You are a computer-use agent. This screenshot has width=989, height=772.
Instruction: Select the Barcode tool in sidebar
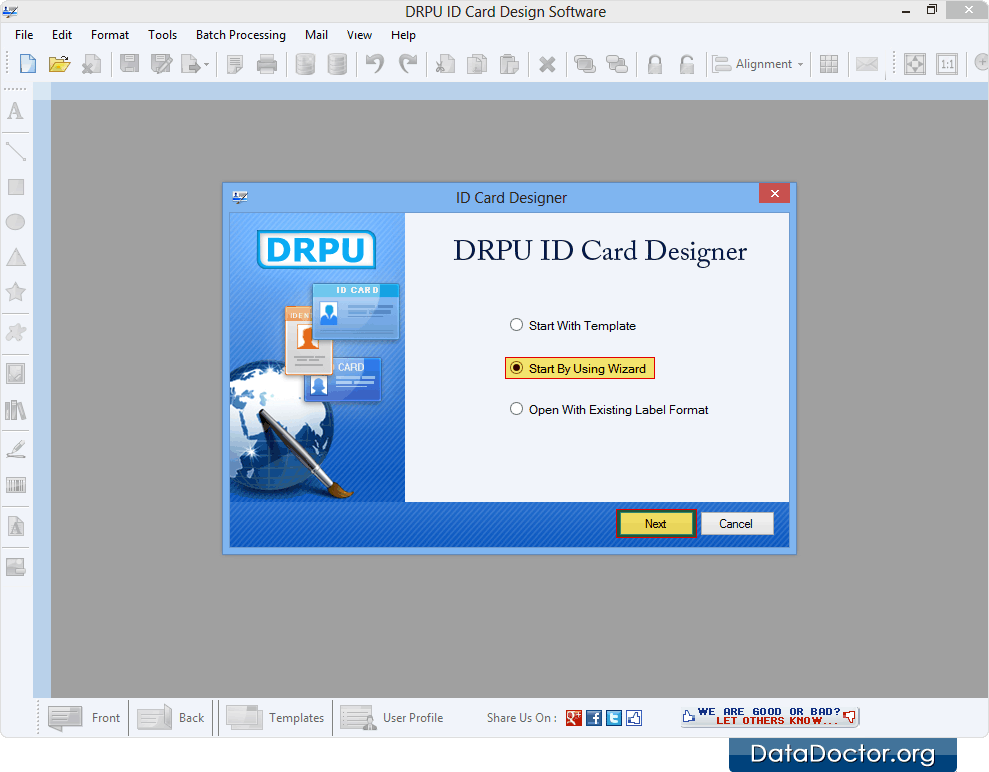pyautogui.click(x=16, y=485)
